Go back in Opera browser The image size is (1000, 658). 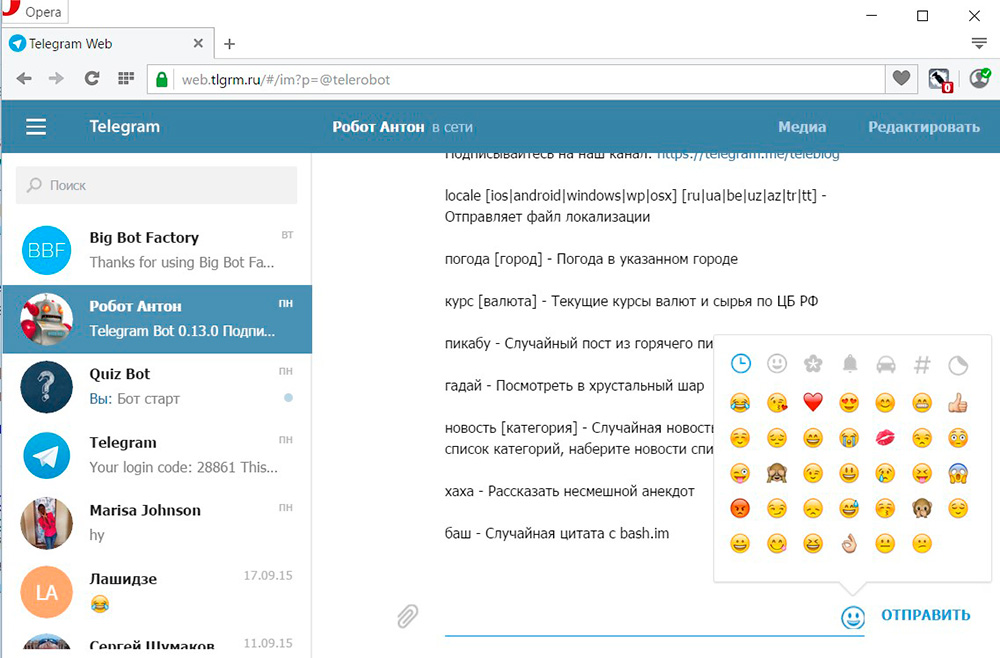(x=24, y=78)
